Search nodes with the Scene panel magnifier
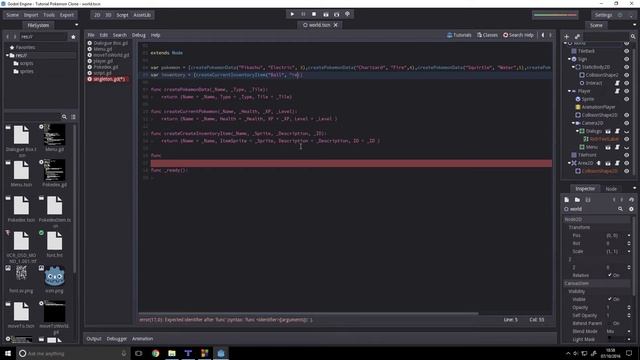Viewport: 640px width, 360px height. pos(633,37)
